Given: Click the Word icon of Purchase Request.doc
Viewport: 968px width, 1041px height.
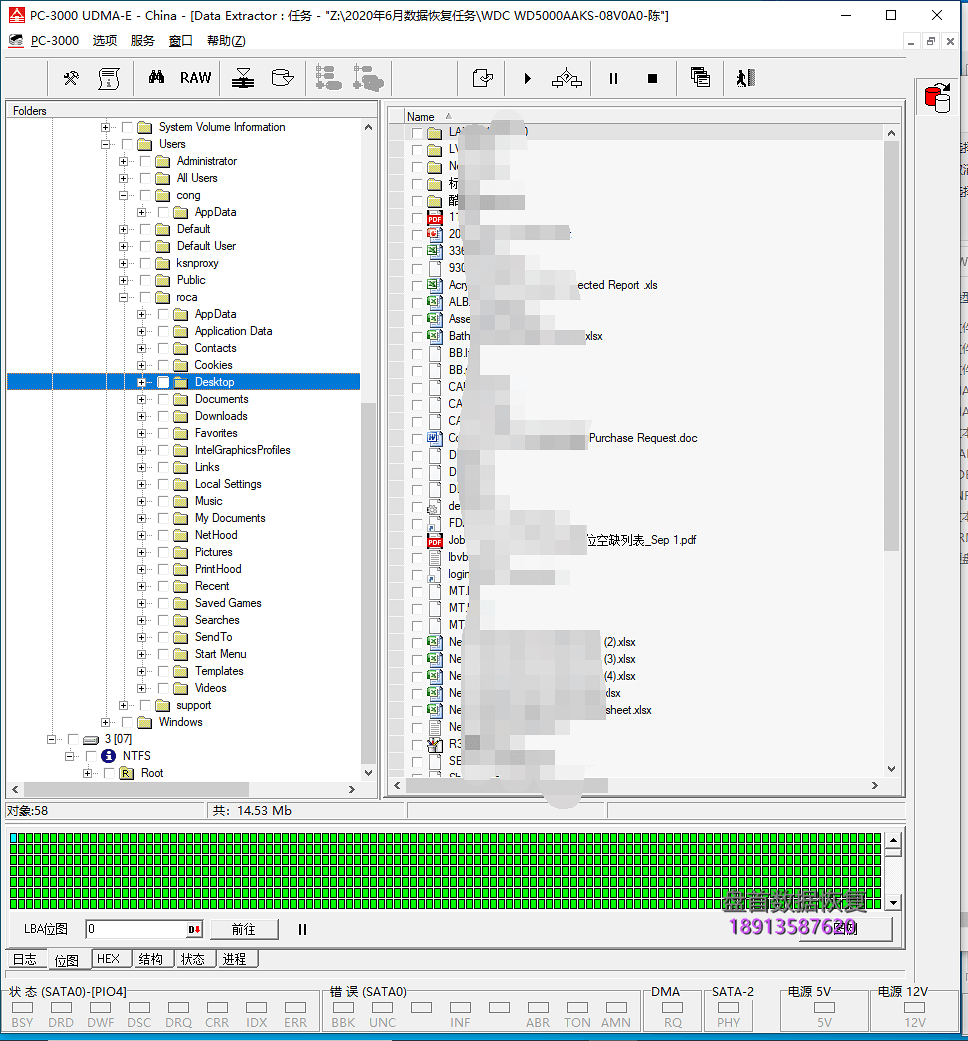Looking at the screenshot, I should [434, 438].
